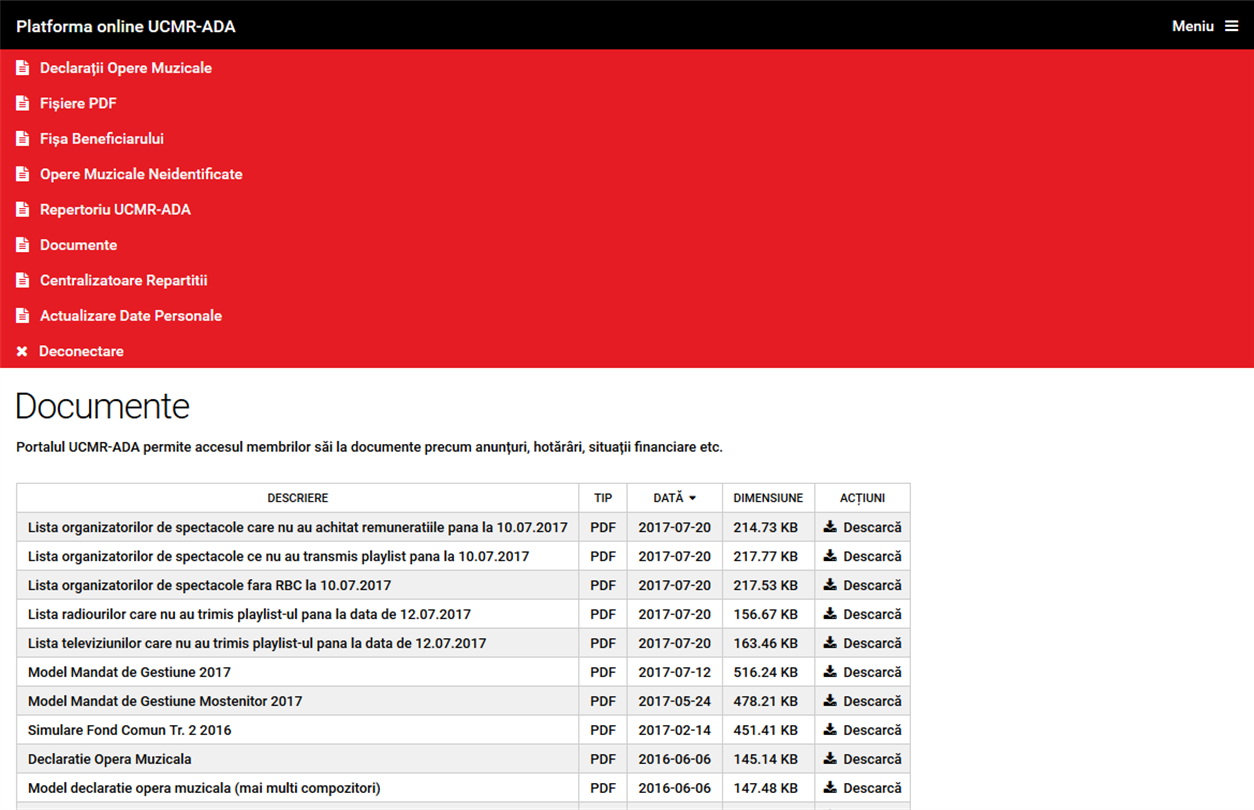Click download icon for Lista radiourilor row
Image resolution: width=1254 pixels, height=810 pixels.
click(x=830, y=614)
